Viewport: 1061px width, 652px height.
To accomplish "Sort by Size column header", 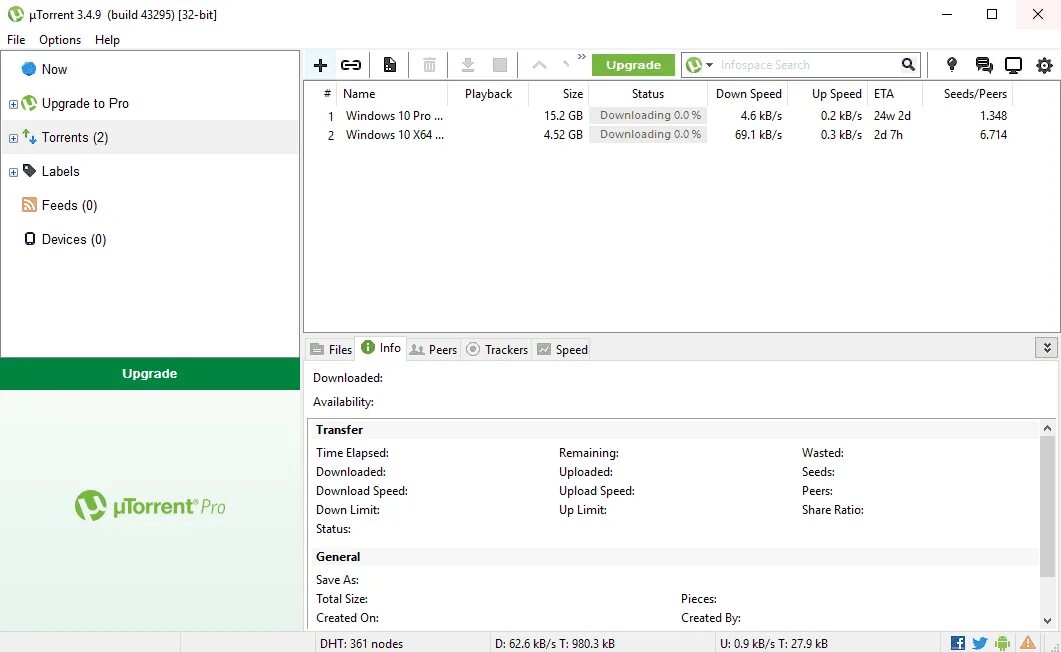I will 558,93.
